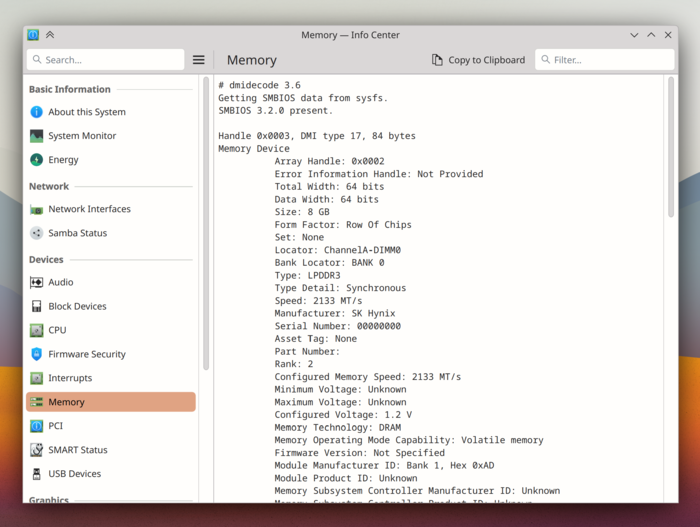Click the Samba Status icon
700x527 pixels.
click(37, 233)
